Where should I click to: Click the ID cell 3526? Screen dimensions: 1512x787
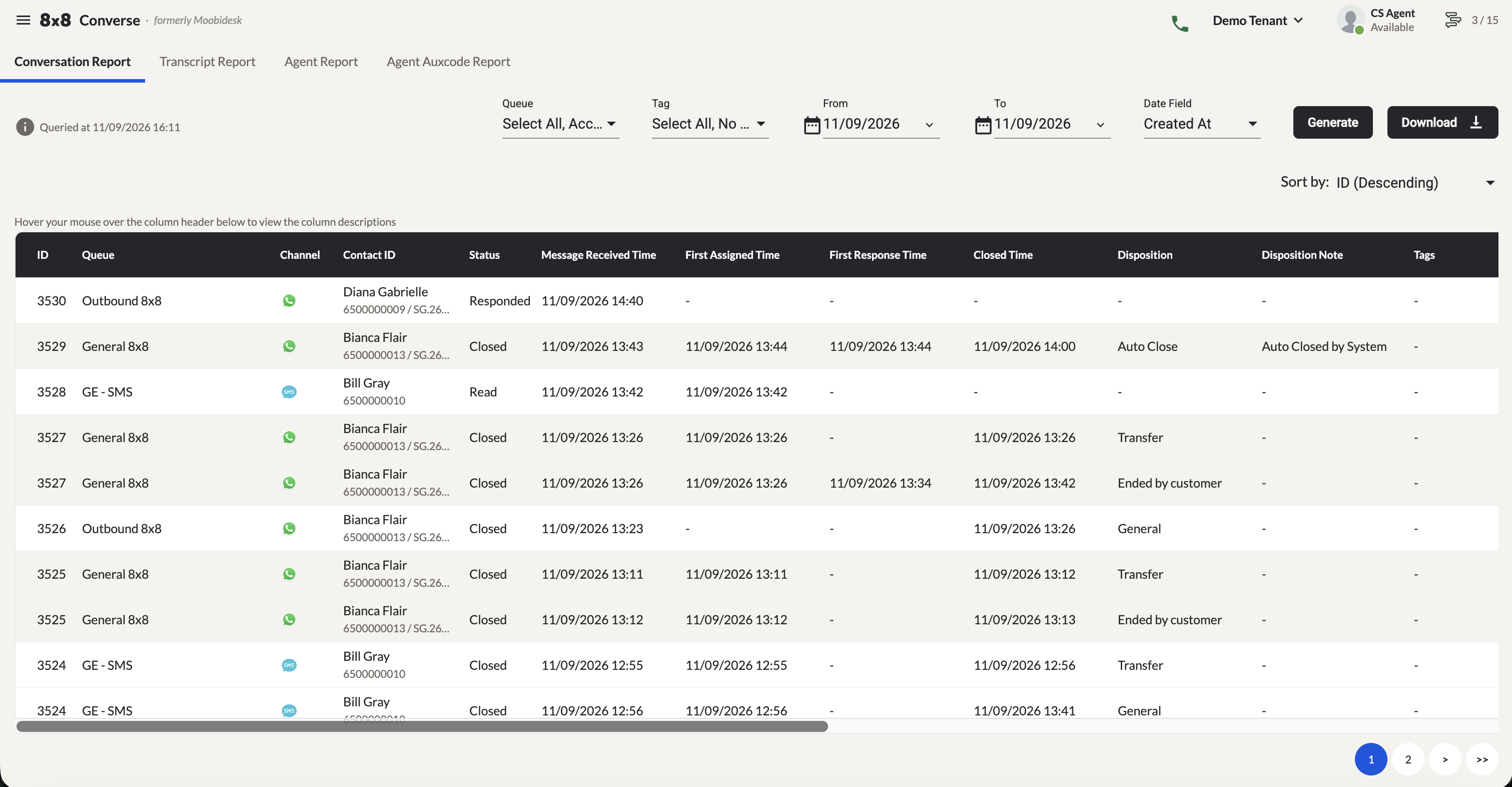(x=51, y=529)
